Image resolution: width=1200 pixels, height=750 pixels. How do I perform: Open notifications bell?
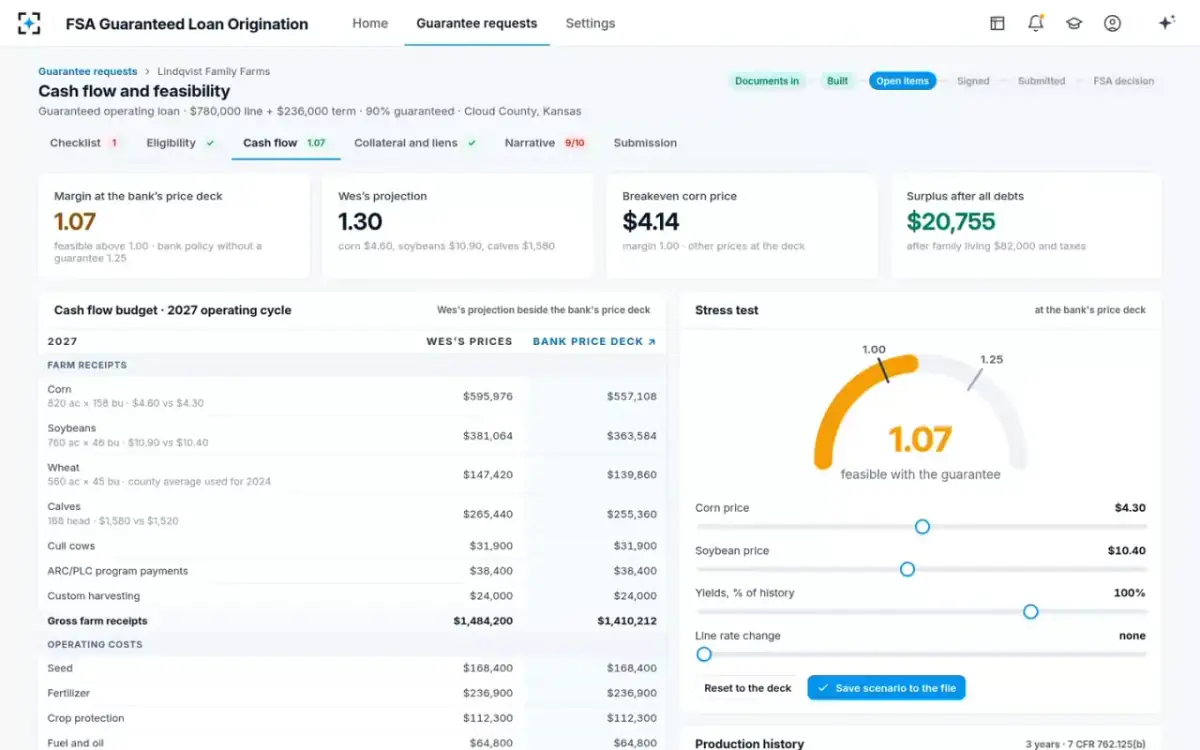(1036, 23)
